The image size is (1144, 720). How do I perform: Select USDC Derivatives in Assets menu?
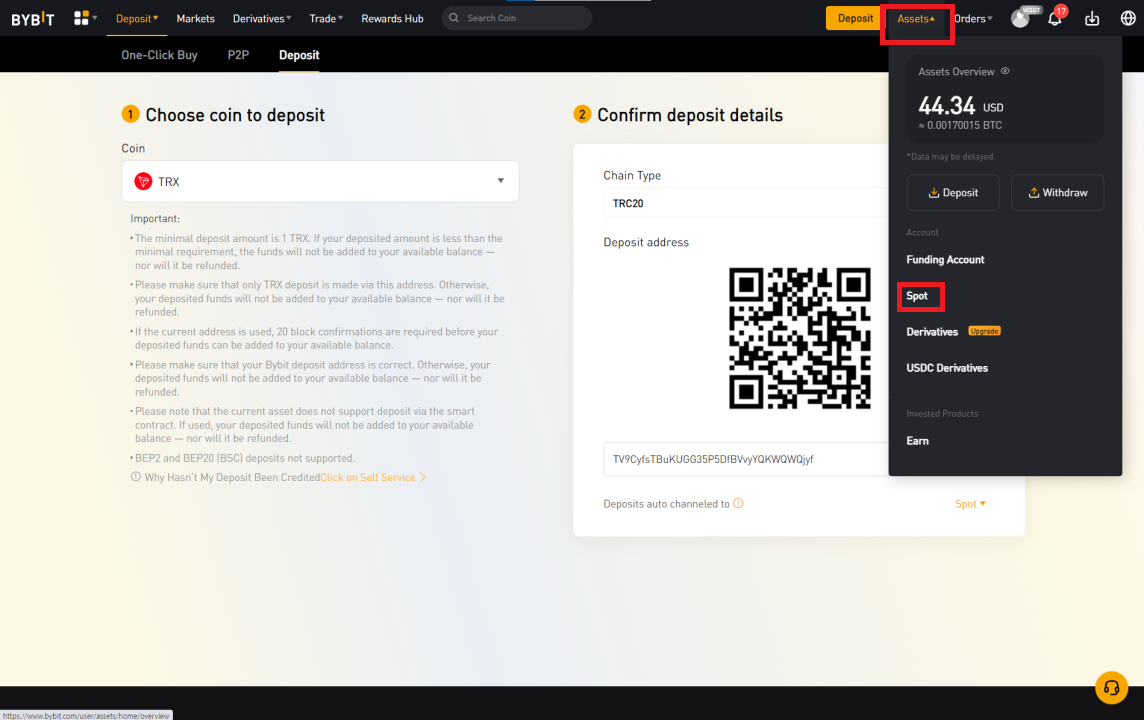[x=947, y=368]
